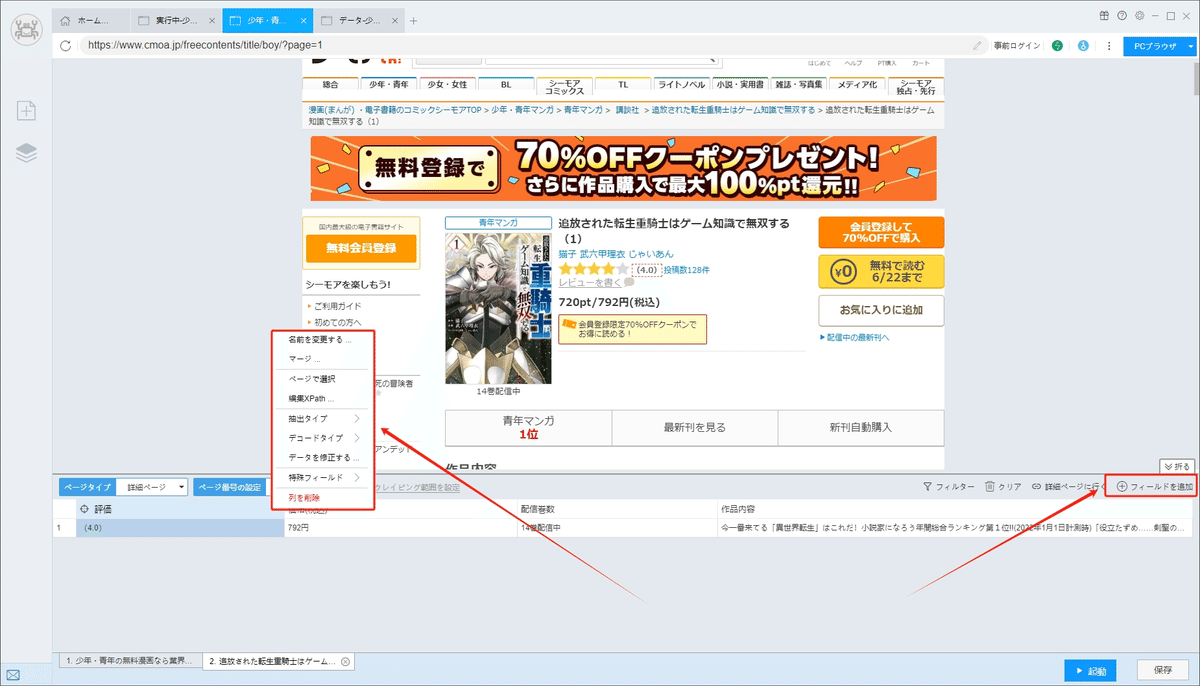The width and height of the screenshot is (1200, 686).
Task: Click the 詳細ページに行く link button
Action: [x=1068, y=486]
